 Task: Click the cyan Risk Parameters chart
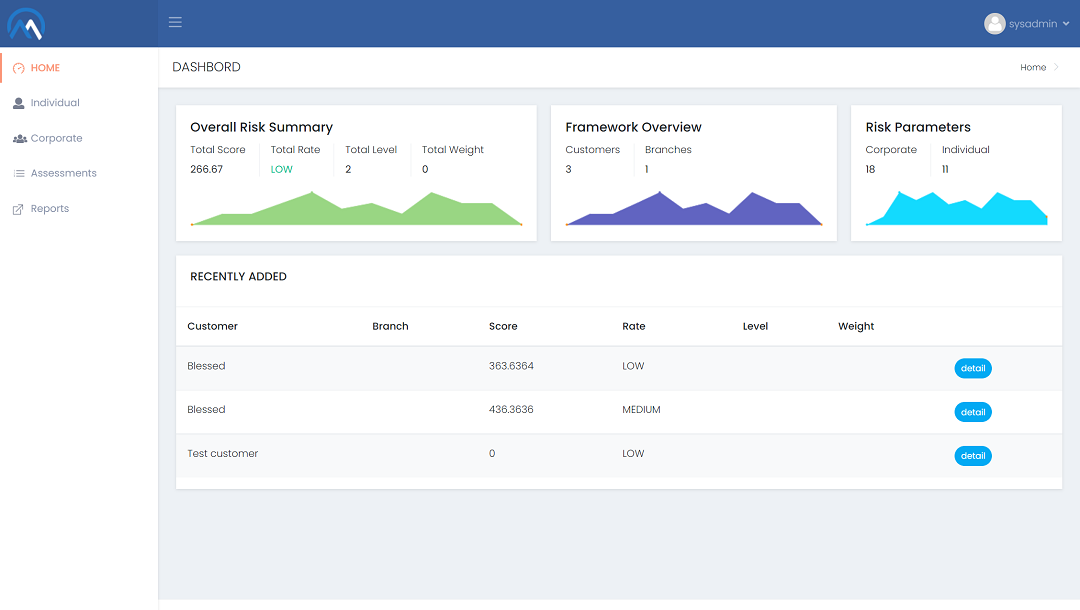click(x=956, y=208)
